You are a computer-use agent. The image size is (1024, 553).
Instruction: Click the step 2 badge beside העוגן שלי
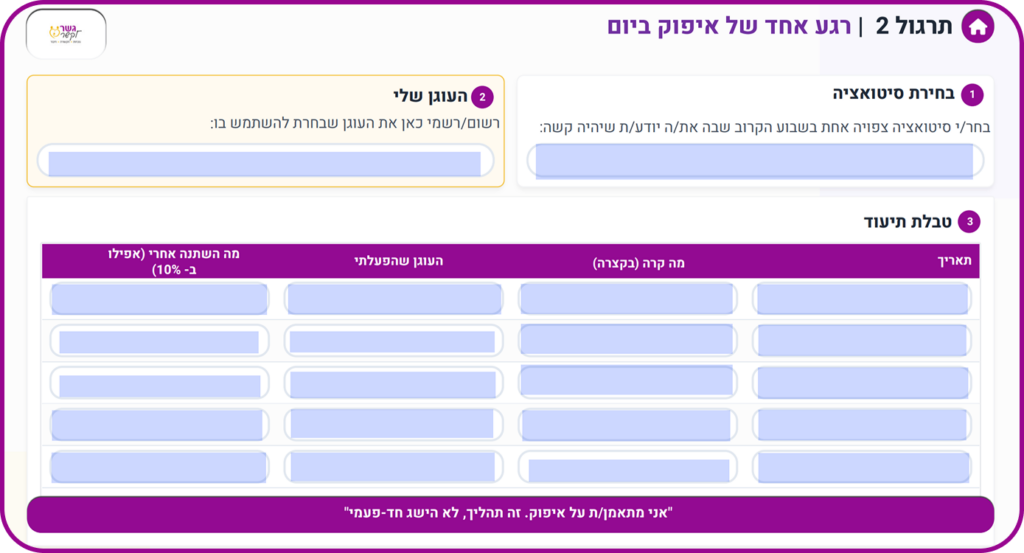coord(482,97)
